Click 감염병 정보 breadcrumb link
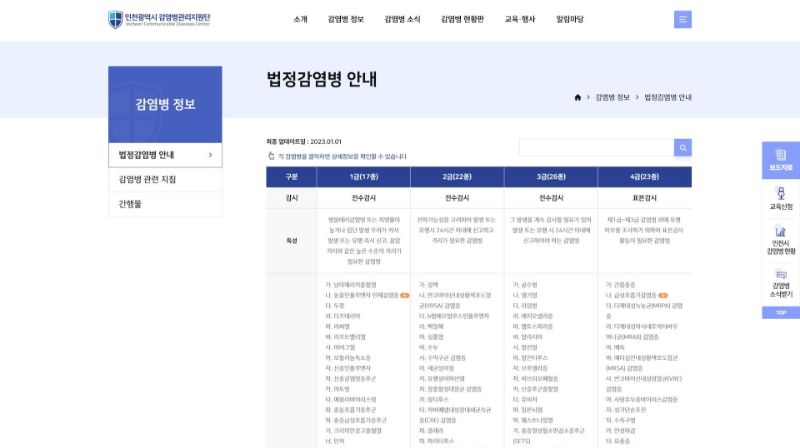Viewport: 800px width, 448px height. coord(612,97)
